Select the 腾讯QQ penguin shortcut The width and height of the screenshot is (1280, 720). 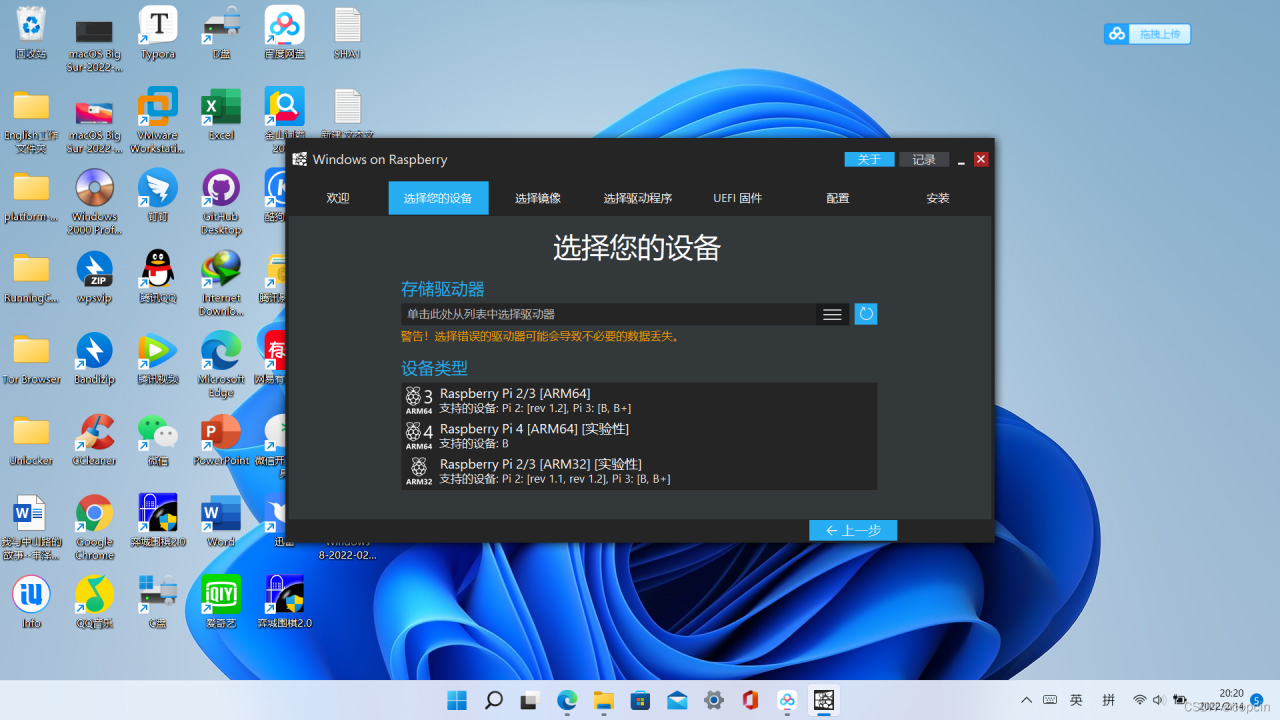click(x=158, y=277)
